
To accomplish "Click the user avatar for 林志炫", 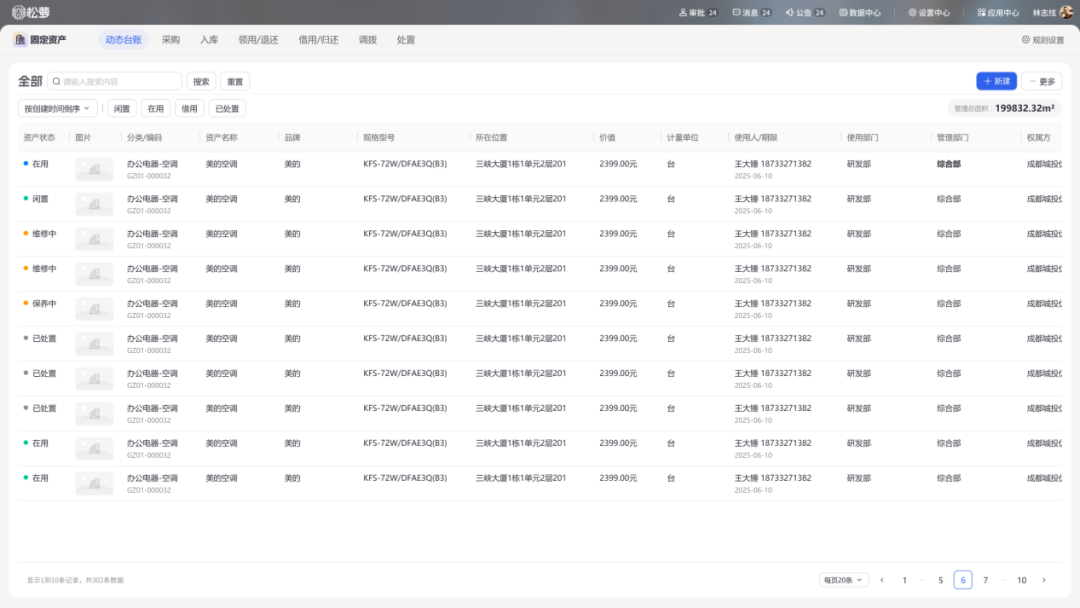I will tap(1066, 13).
